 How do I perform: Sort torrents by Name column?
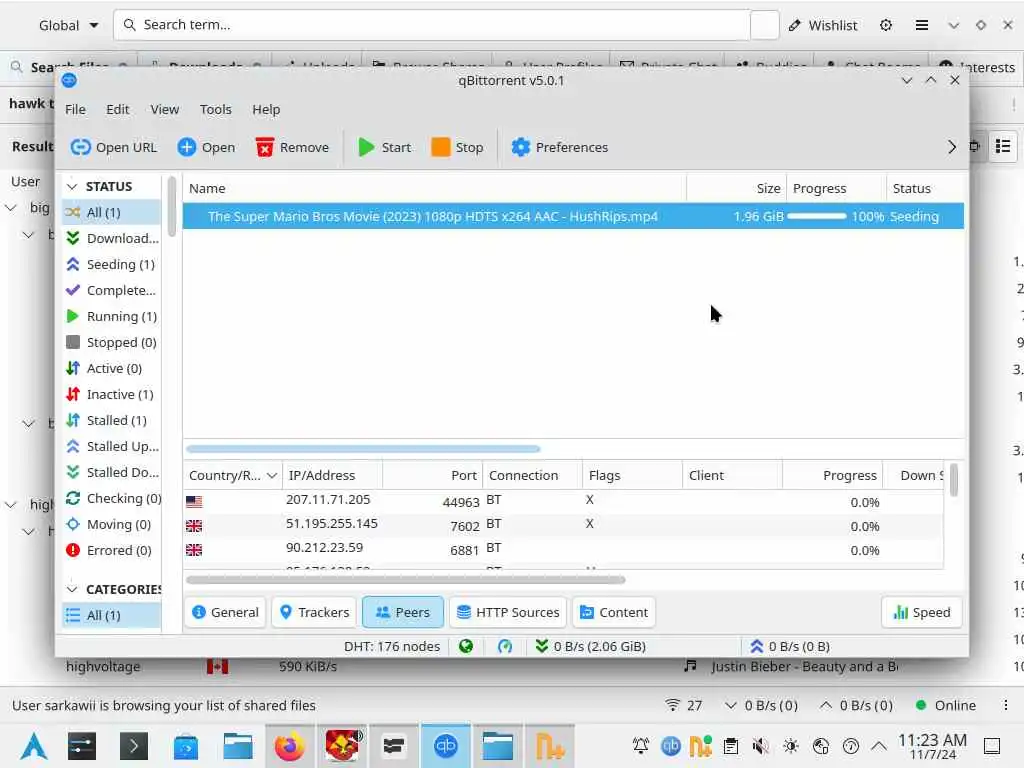[434, 189]
